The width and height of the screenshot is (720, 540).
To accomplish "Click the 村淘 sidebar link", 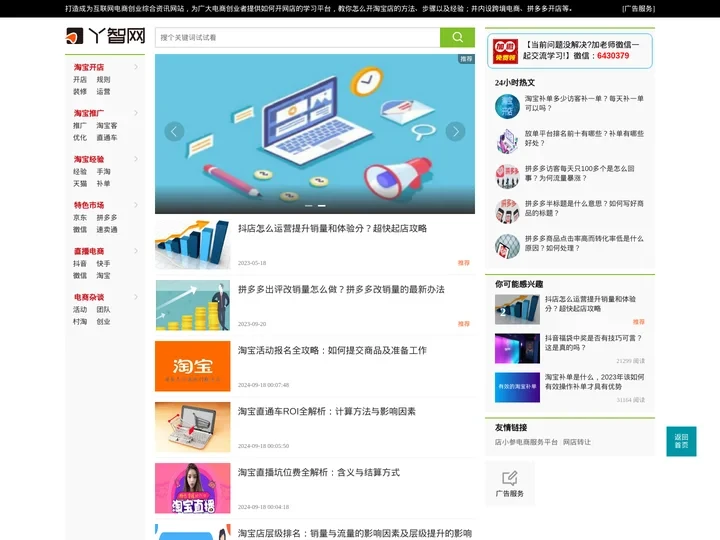I will (x=80, y=321).
